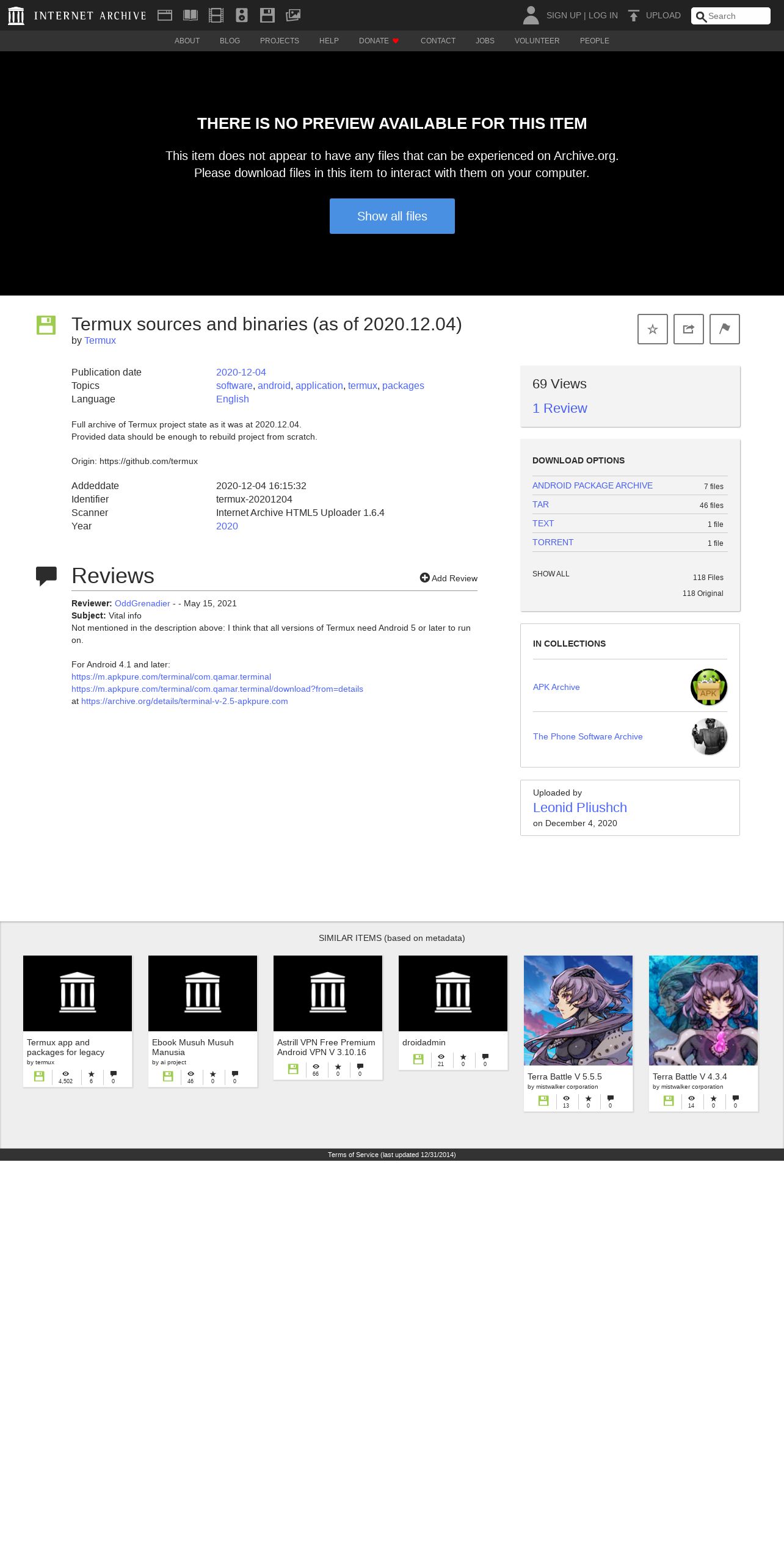
Task: Open the PROJECTS menu item
Action: [280, 41]
